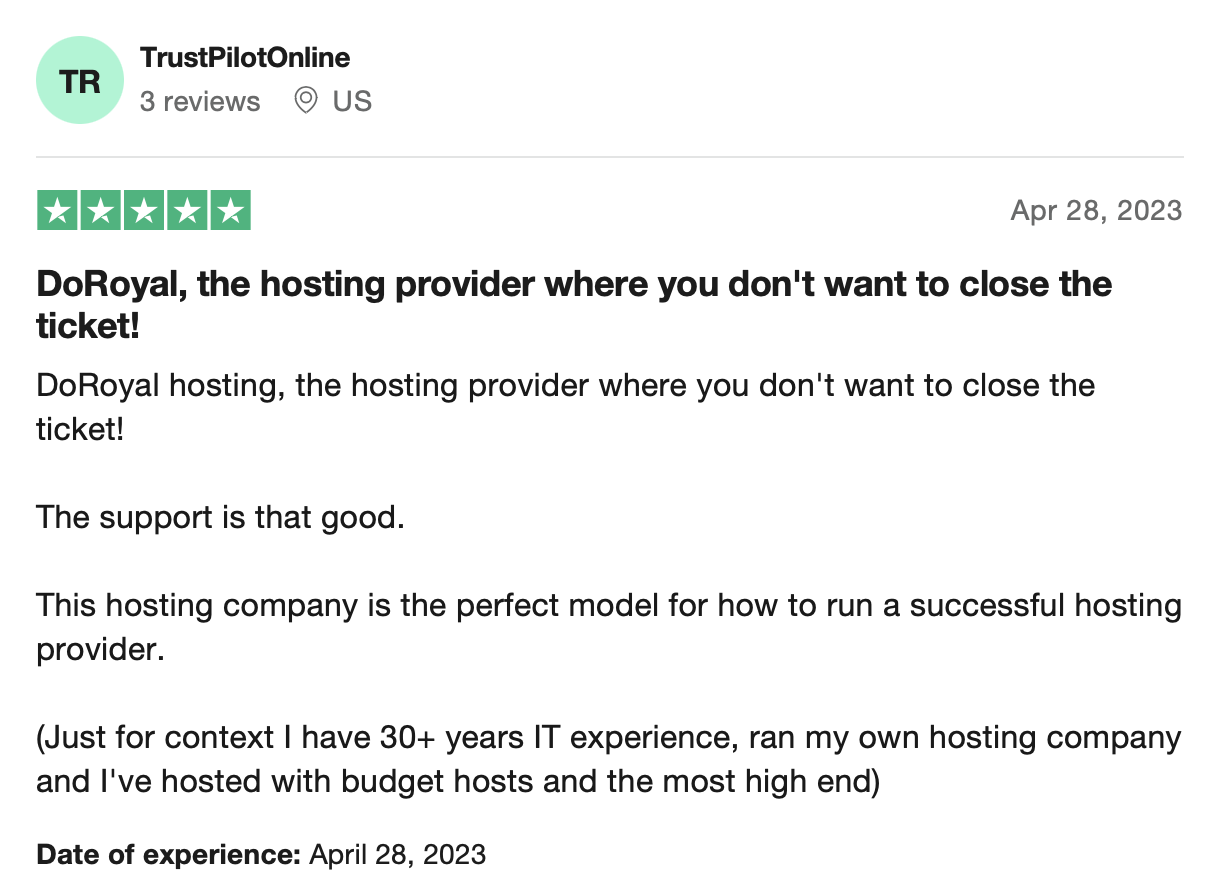
Task: Click the divider line under the reviewer header
Action: point(609,157)
